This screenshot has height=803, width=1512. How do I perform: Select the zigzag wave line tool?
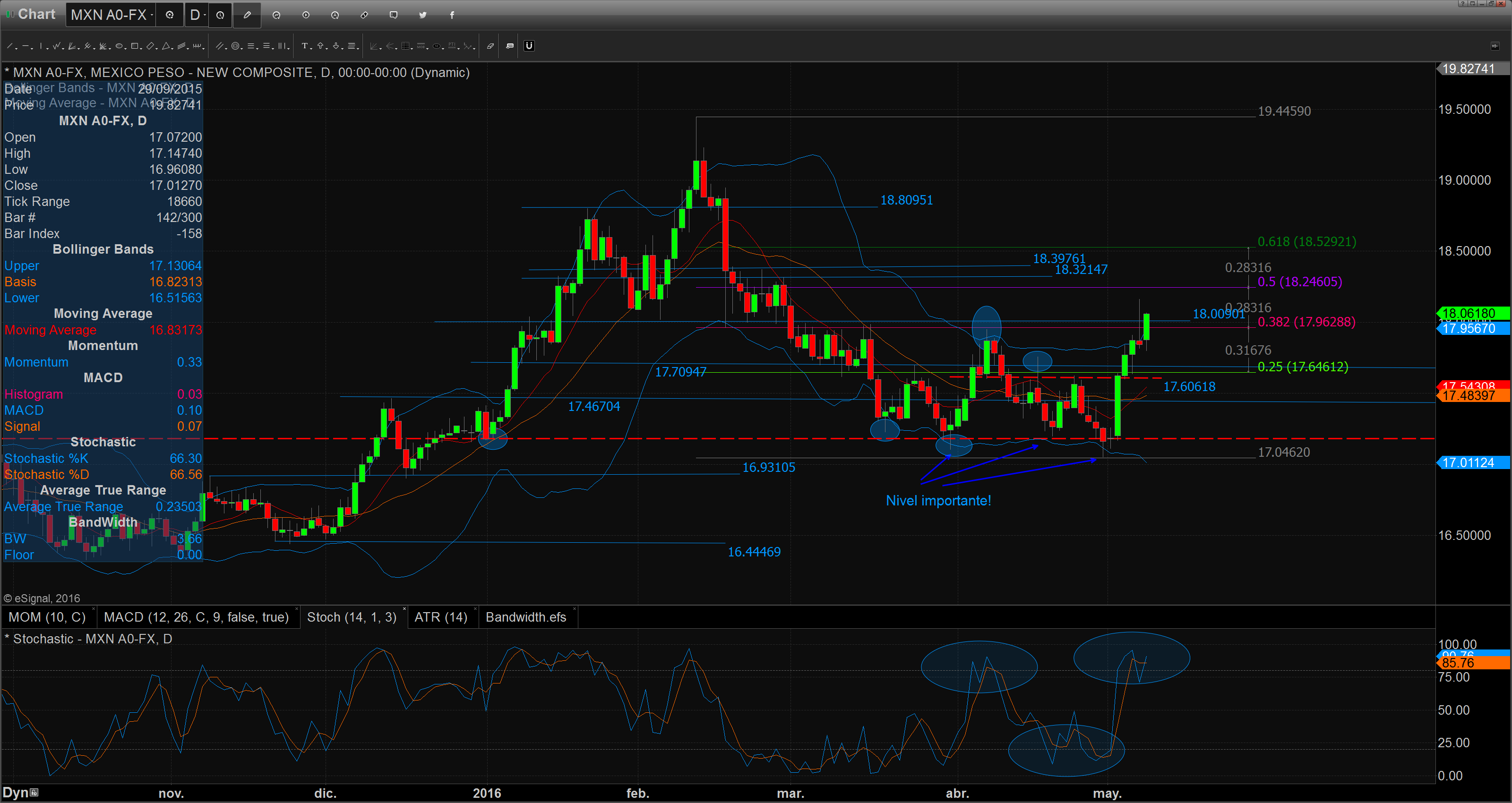tap(56, 46)
